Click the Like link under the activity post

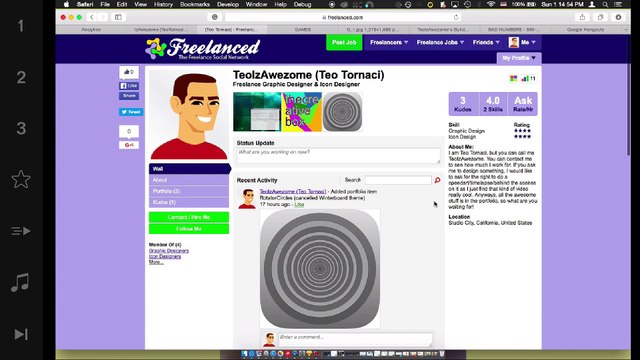coord(299,204)
